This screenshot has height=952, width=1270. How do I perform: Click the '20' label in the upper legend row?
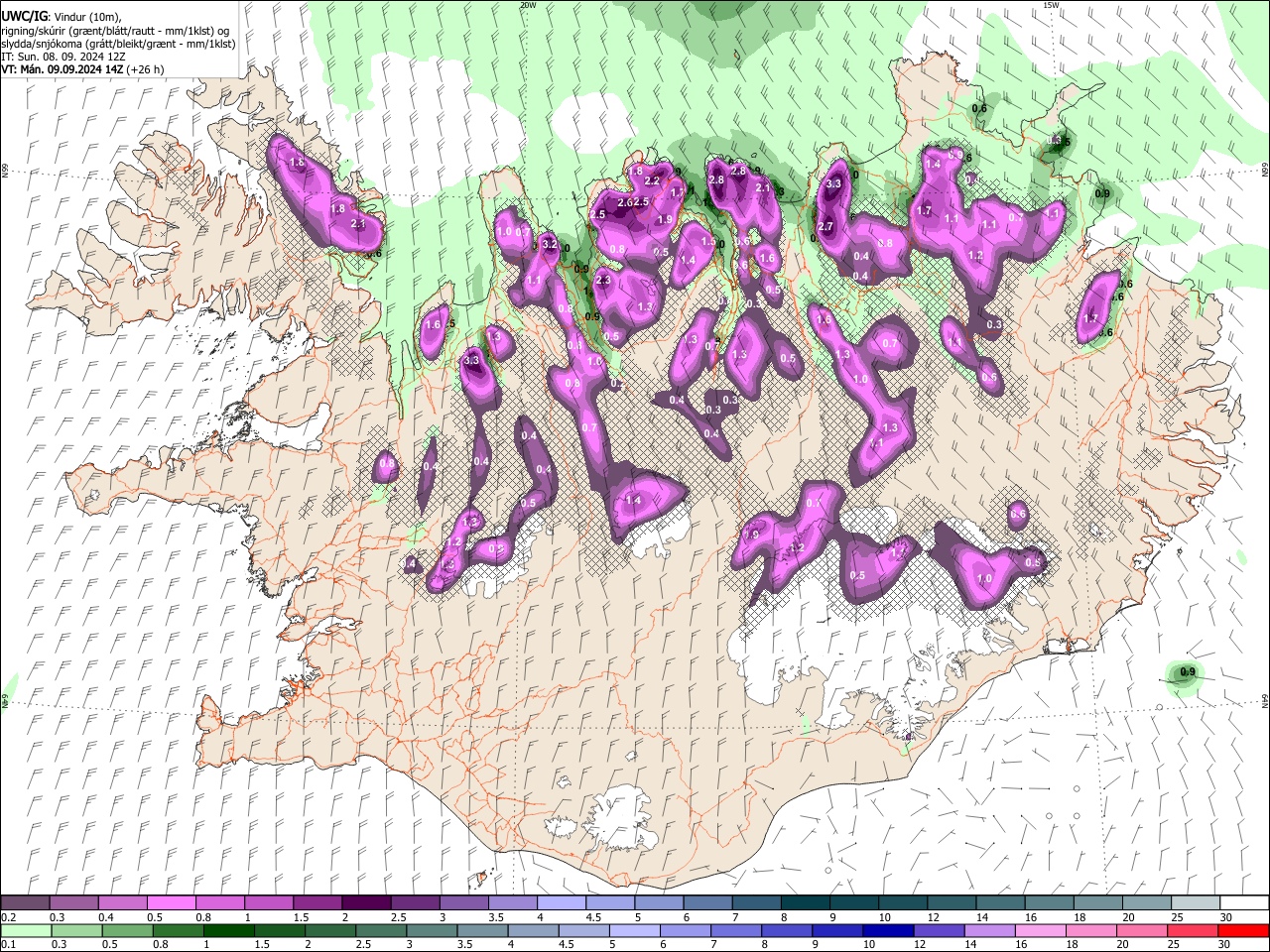tap(1129, 917)
